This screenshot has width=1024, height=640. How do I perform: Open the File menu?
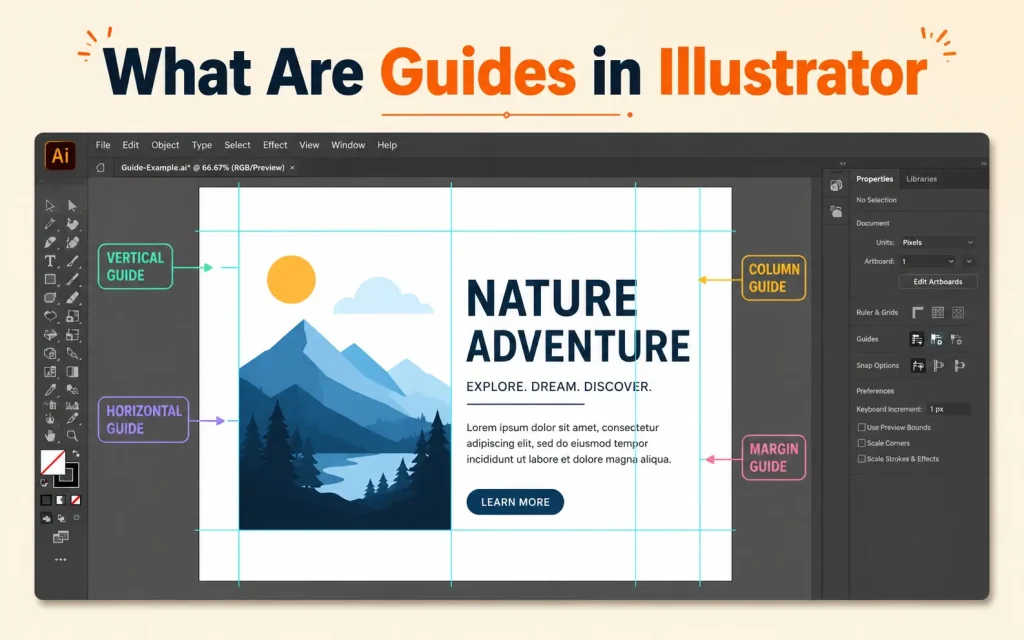click(x=103, y=145)
